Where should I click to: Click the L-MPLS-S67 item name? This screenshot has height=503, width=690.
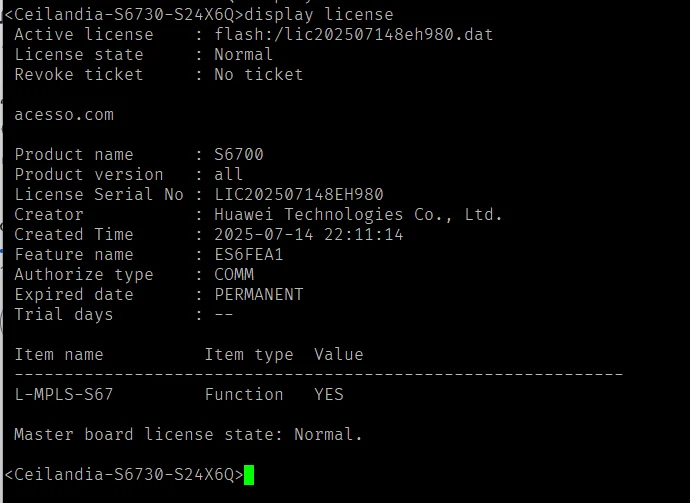[64, 394]
